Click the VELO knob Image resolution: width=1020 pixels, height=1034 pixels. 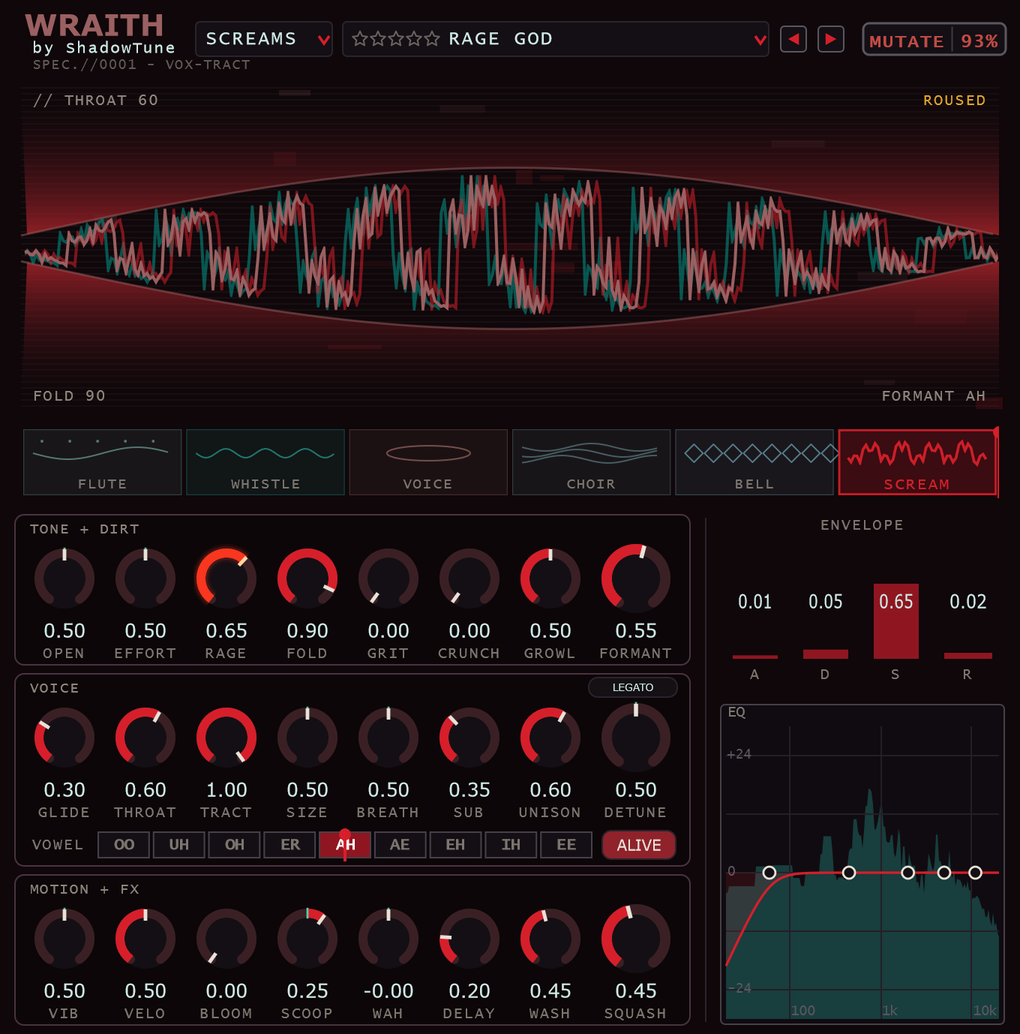pos(145,938)
